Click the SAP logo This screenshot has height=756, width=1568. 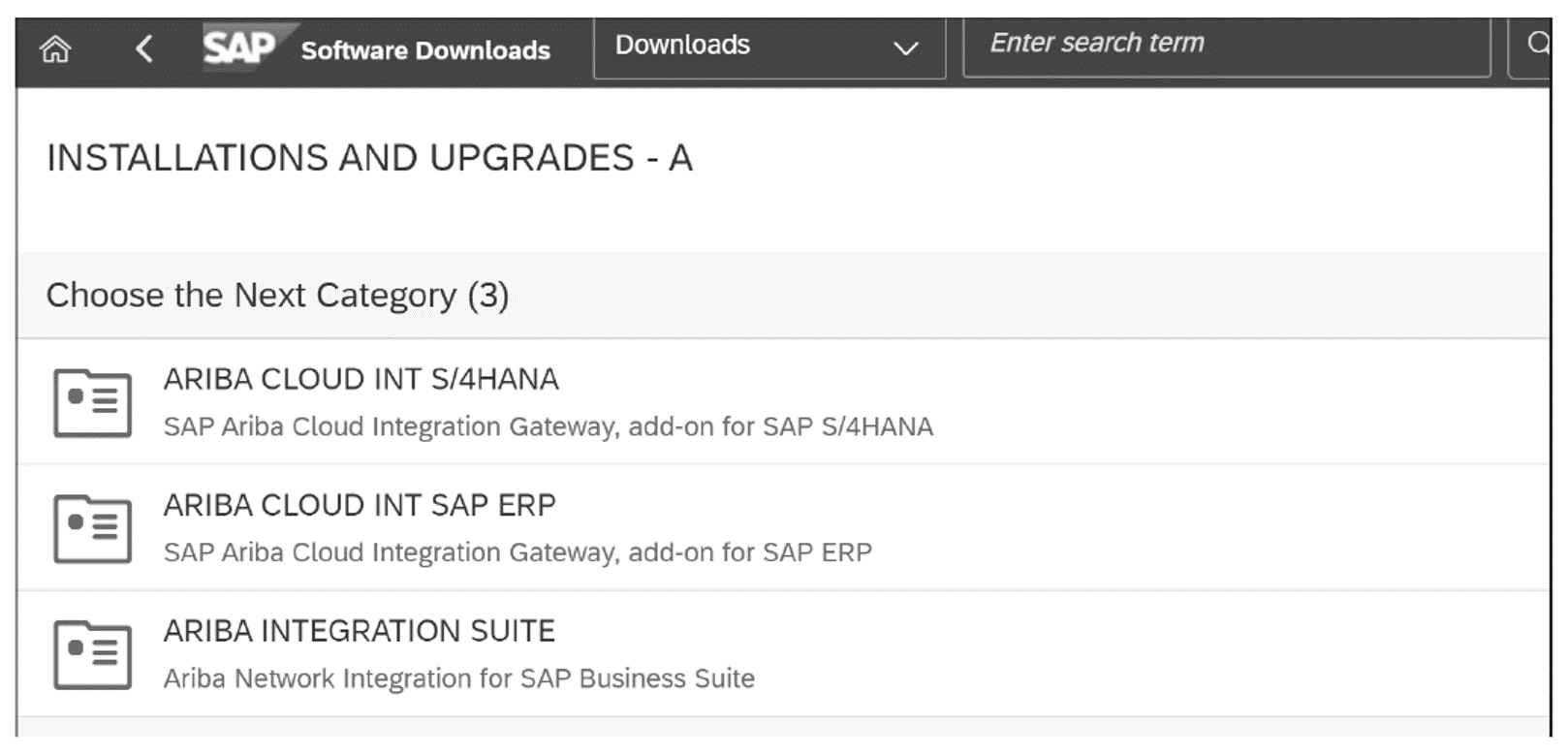click(239, 47)
